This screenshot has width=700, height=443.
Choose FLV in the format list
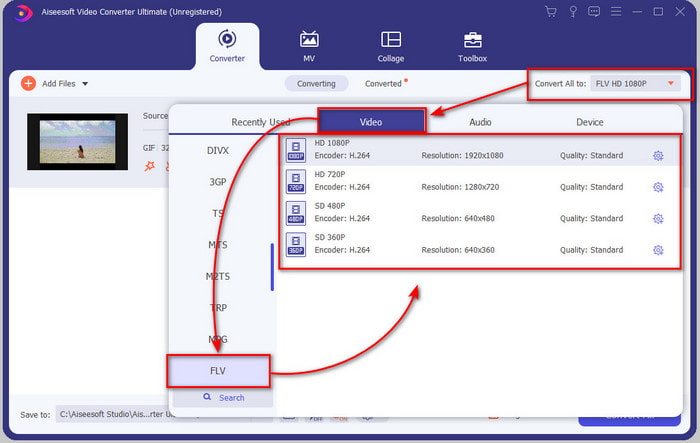(x=218, y=371)
